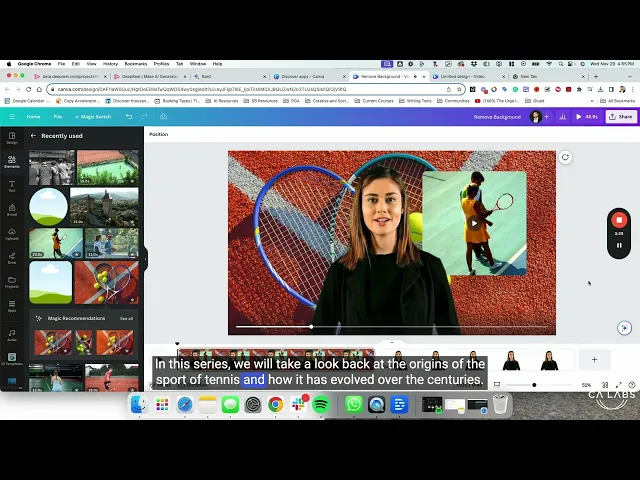Select the Draw tool icon
Image resolution: width=640 pixels, height=480 pixels.
tap(12, 258)
